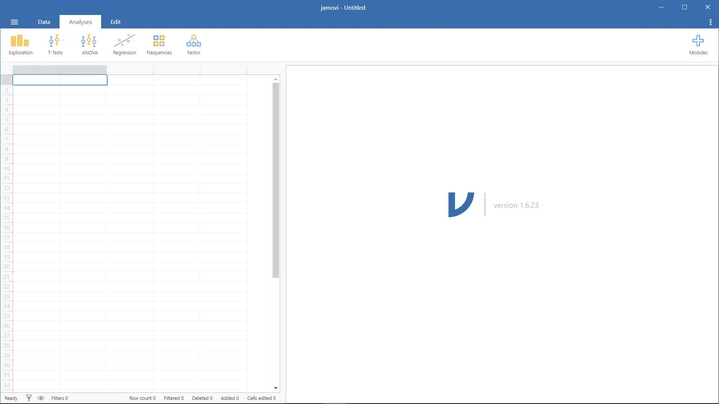Switch to the Edit tab
This screenshot has height=404, width=719.
point(116,22)
